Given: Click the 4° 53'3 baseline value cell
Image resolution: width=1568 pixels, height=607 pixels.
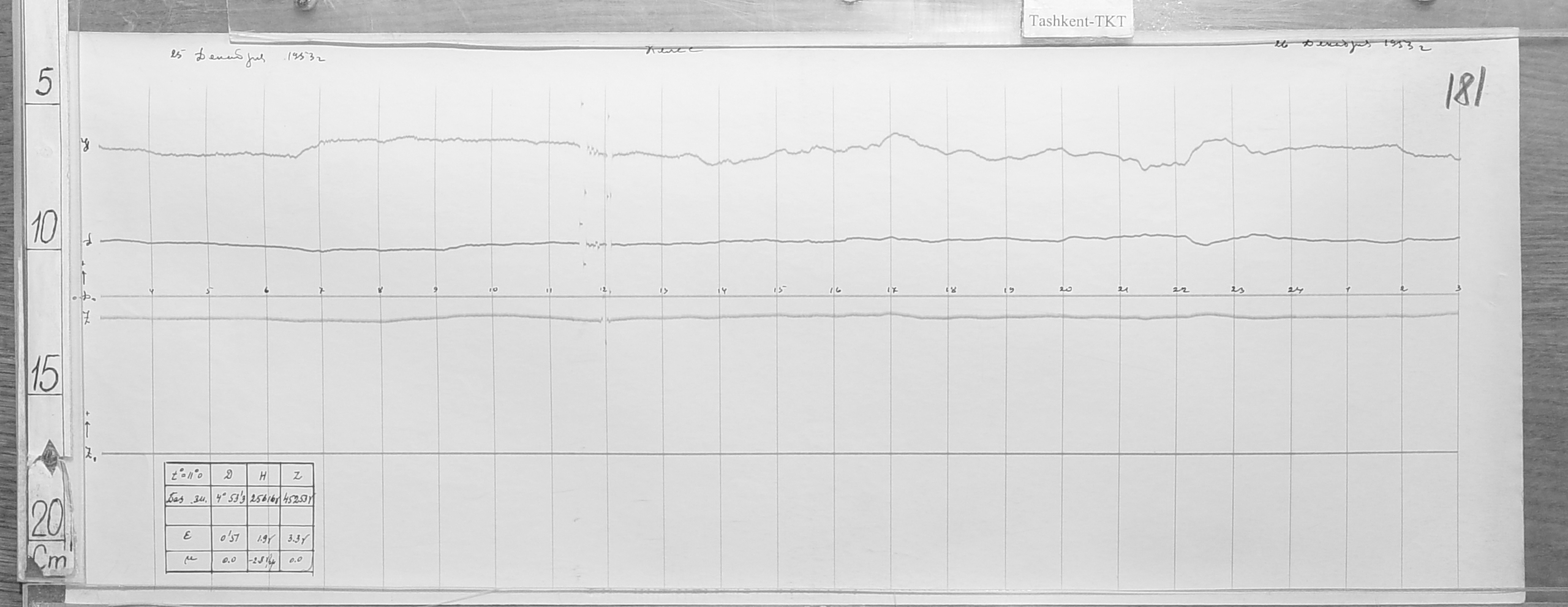Looking at the screenshot, I should point(228,499).
